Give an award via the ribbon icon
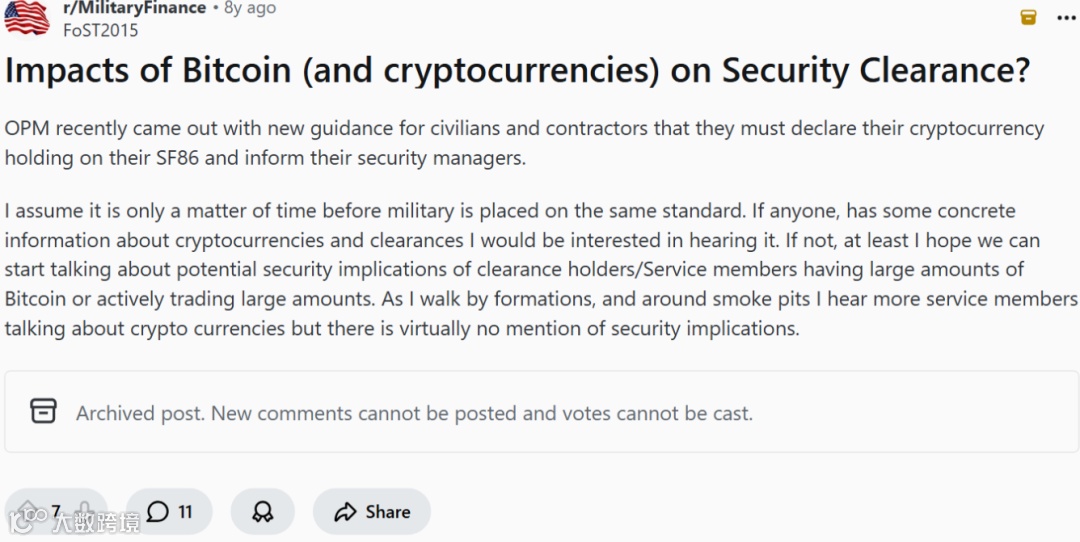The width and height of the screenshot is (1080, 542). point(263,512)
